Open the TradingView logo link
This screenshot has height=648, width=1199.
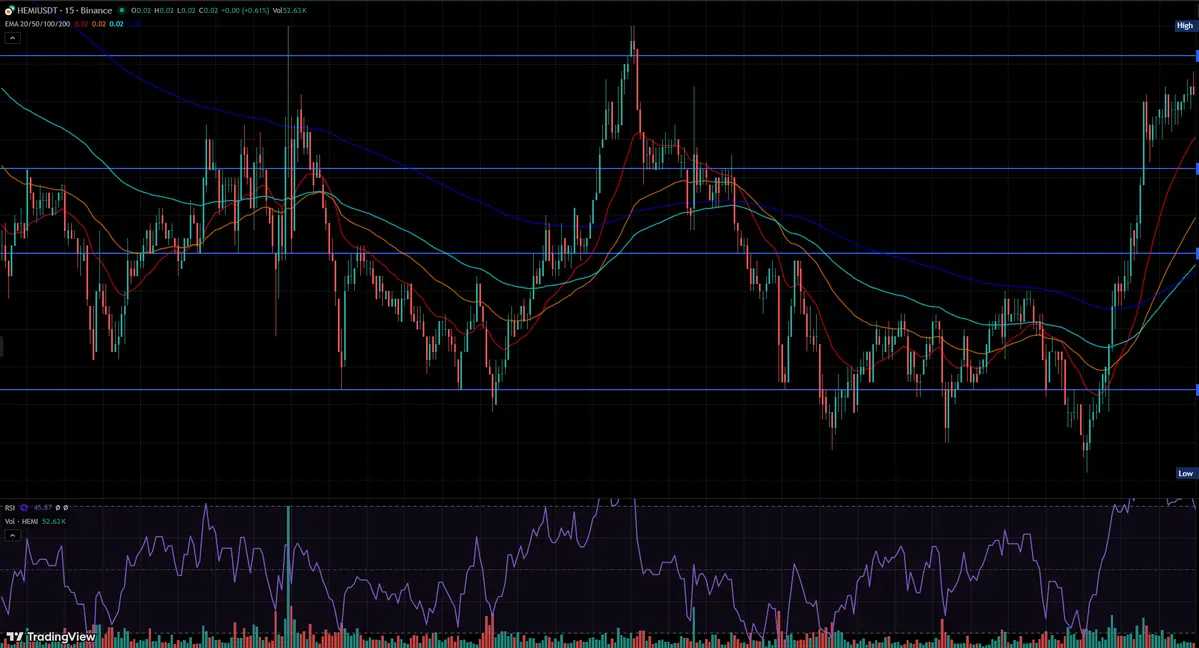[x=51, y=637]
